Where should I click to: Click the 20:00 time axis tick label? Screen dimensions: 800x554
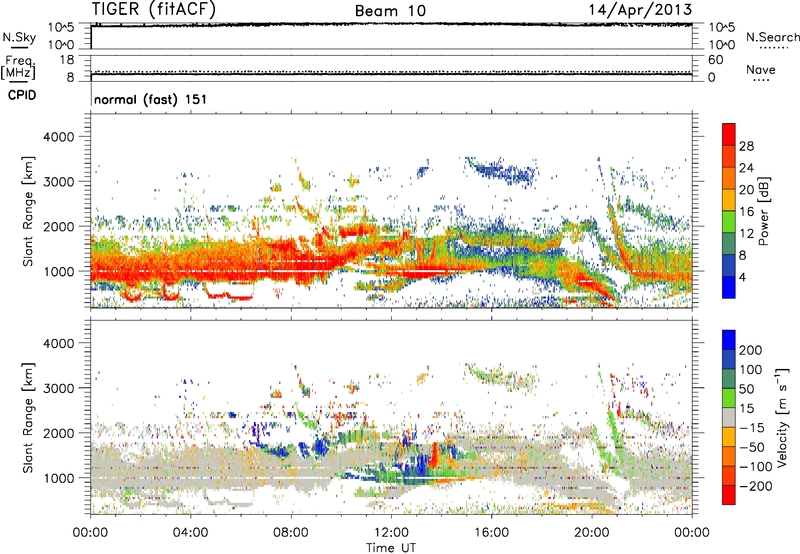pos(591,533)
